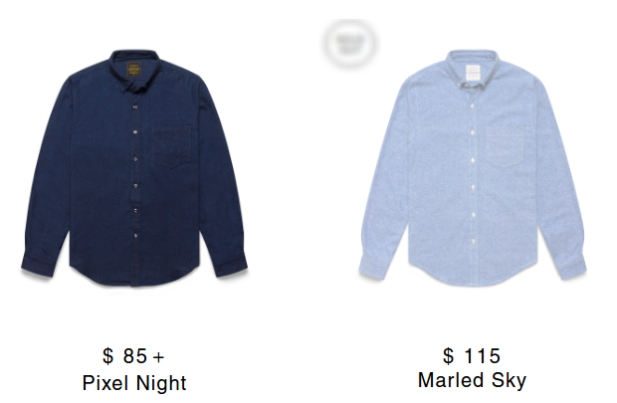The image size is (617, 403).
Task: Click the left cuff of the navy shirt
Action: pyautogui.click(x=37, y=266)
